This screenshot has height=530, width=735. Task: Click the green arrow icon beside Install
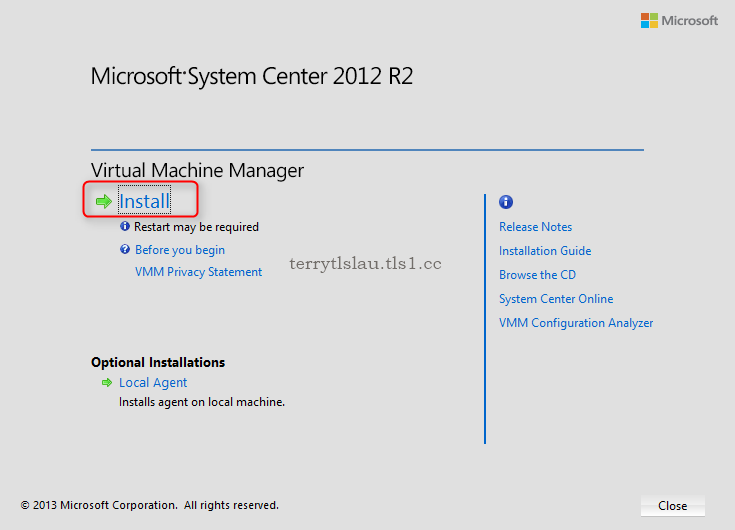[104, 202]
